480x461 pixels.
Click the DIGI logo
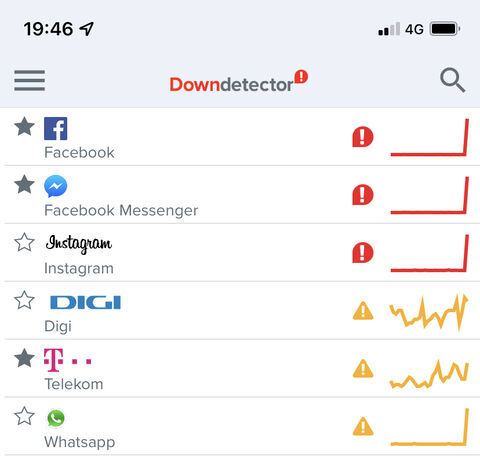point(85,302)
